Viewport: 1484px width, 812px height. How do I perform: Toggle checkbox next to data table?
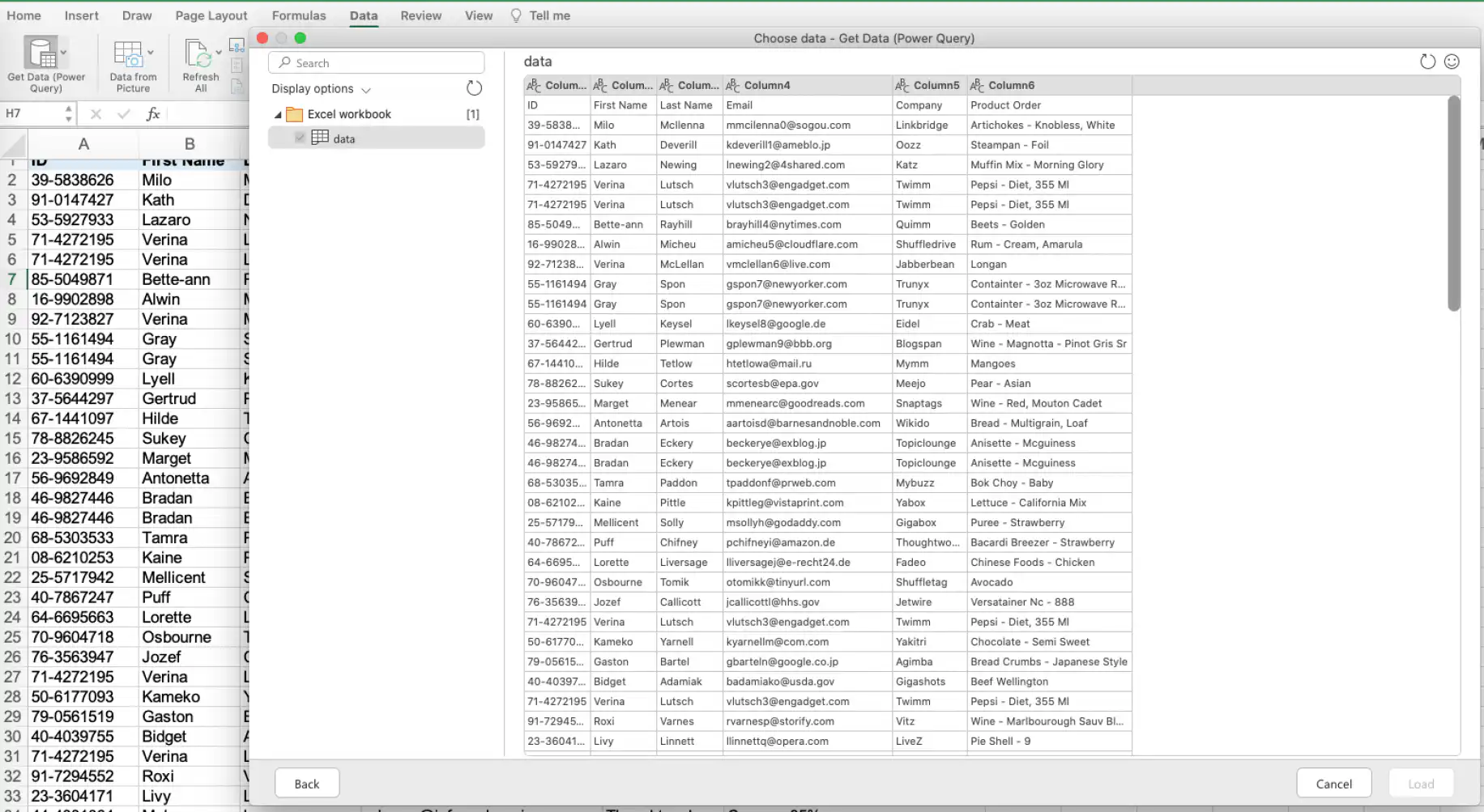[300, 138]
